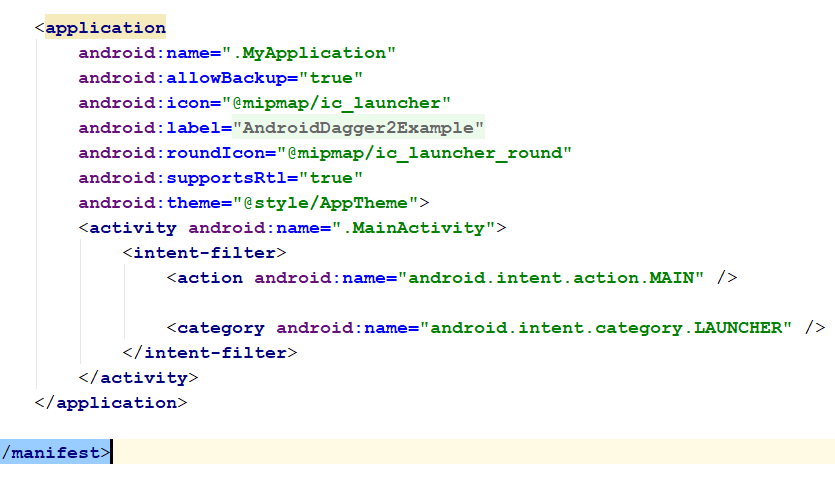
Task: Place the cursor in the allowBackup true value
Action: 330,78
